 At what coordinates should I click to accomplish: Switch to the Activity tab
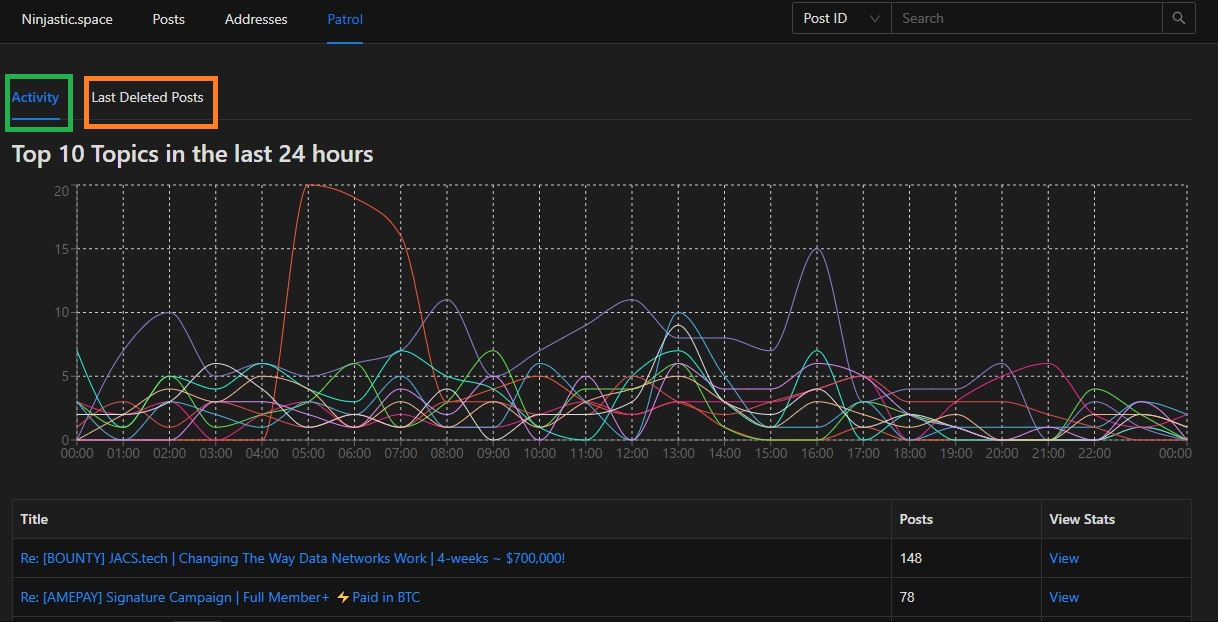tap(36, 97)
